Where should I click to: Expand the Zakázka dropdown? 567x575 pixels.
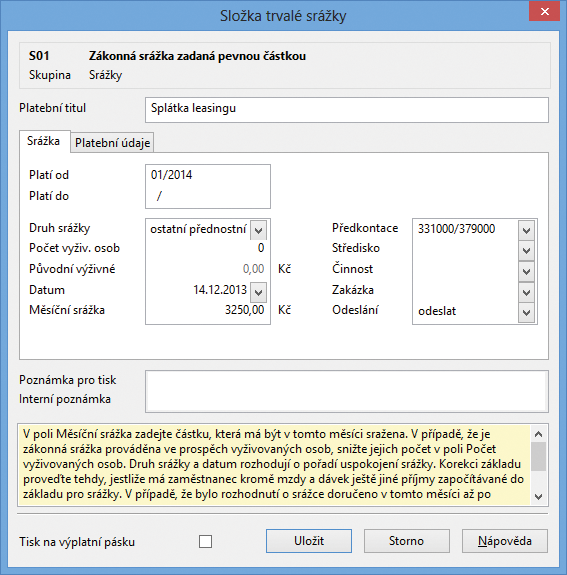(526, 292)
